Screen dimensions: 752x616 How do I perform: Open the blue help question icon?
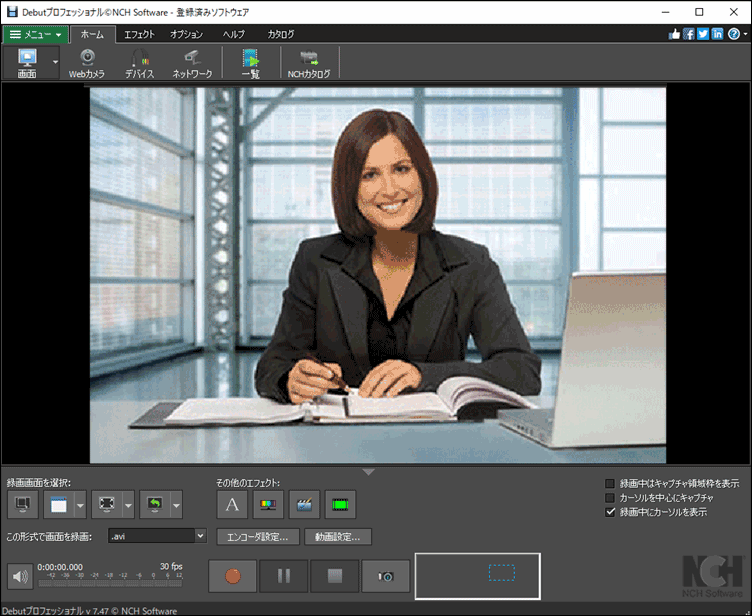[x=734, y=34]
